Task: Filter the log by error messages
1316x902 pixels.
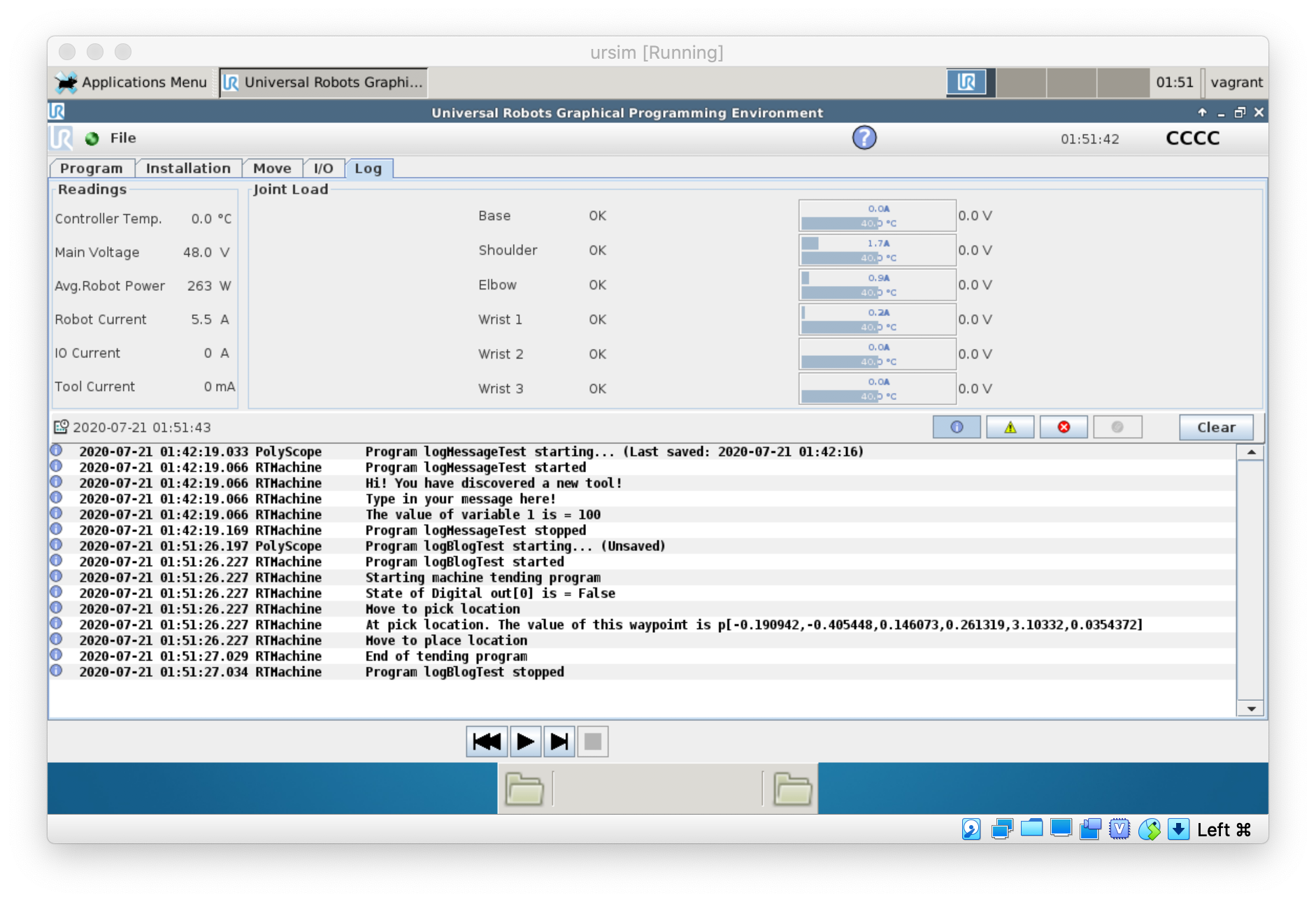Action: click(x=1064, y=427)
